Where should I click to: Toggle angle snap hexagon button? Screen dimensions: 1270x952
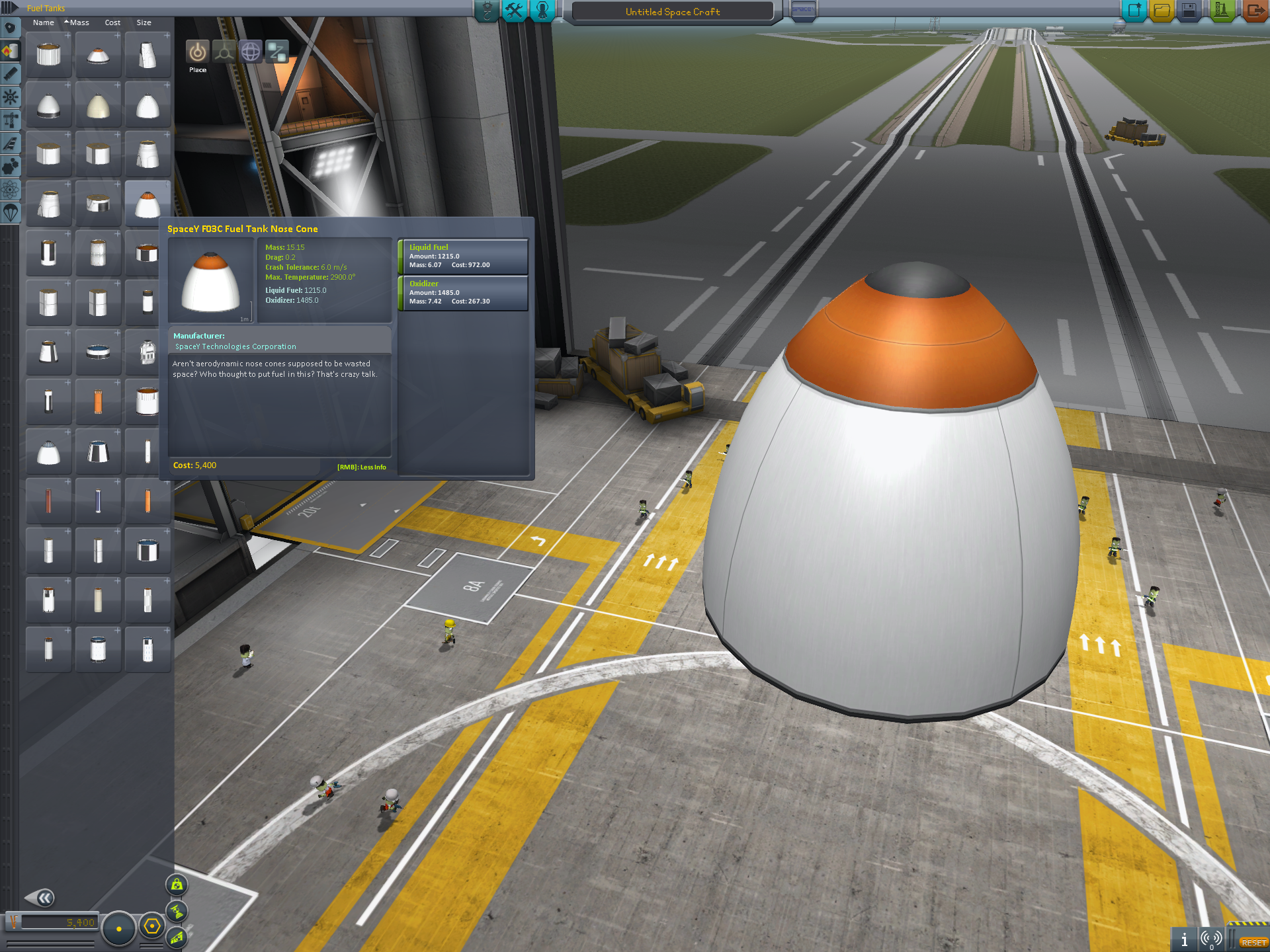(152, 926)
